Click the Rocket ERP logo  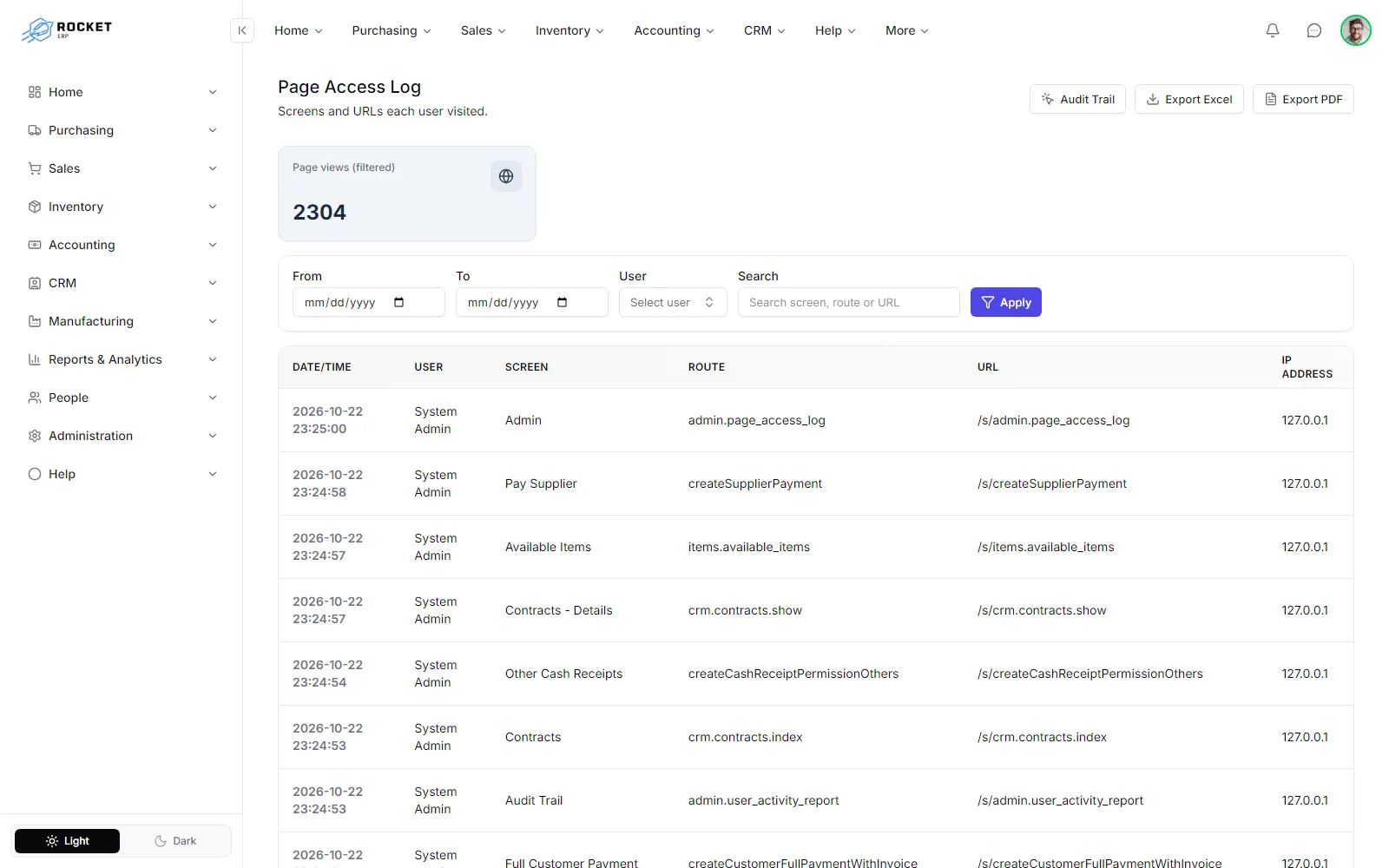pos(67,30)
